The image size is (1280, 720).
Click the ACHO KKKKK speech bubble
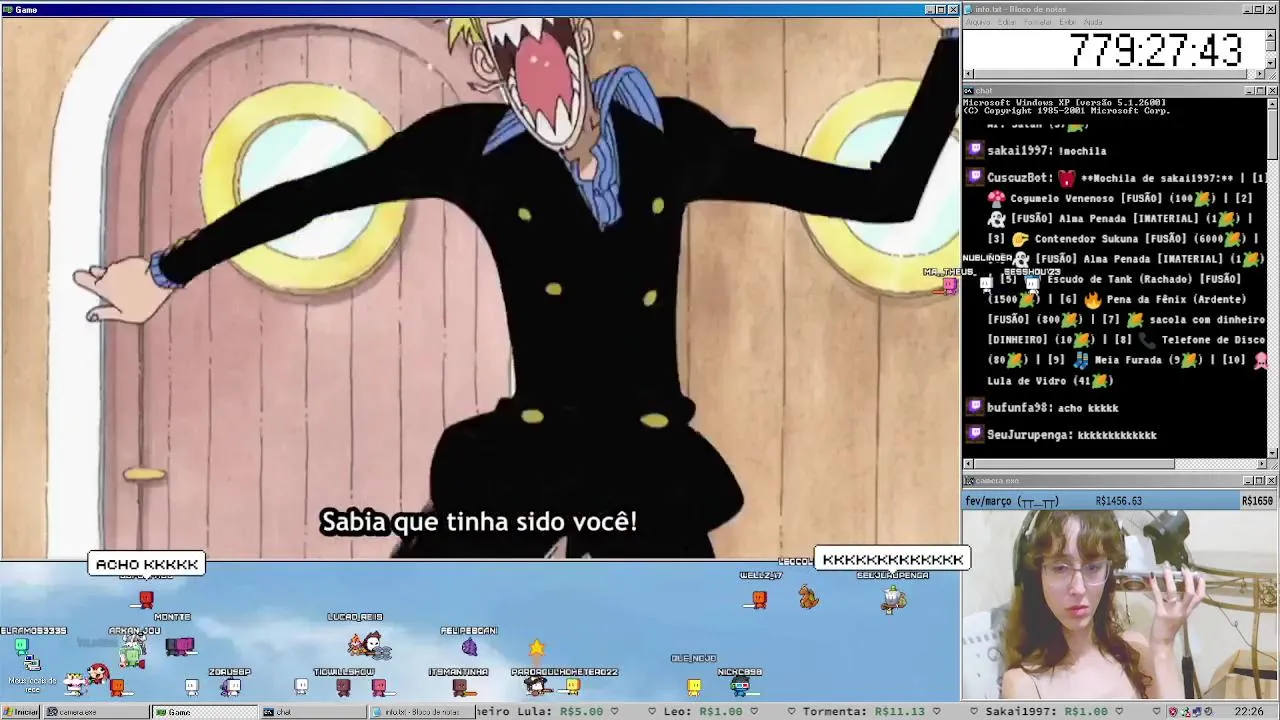[x=147, y=564]
